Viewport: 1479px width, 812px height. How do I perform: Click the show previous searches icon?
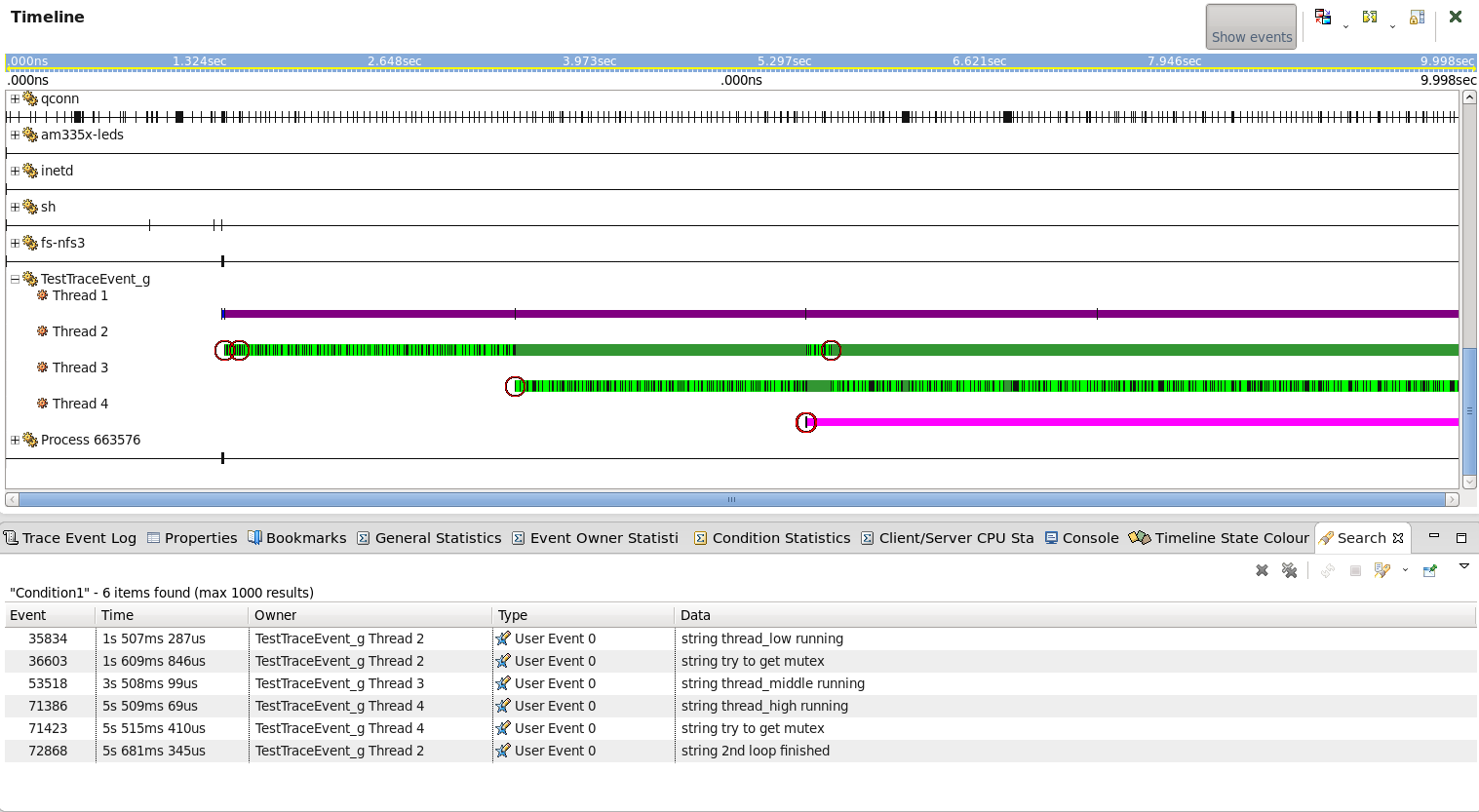point(1382,570)
